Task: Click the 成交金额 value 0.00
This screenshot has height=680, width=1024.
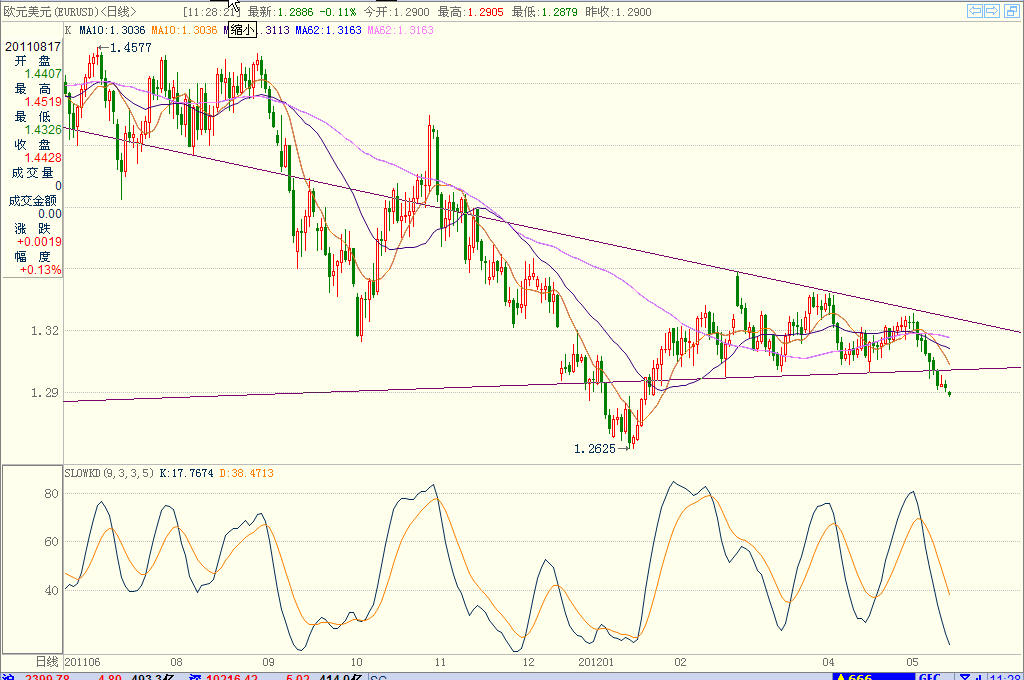Action: (x=50, y=214)
